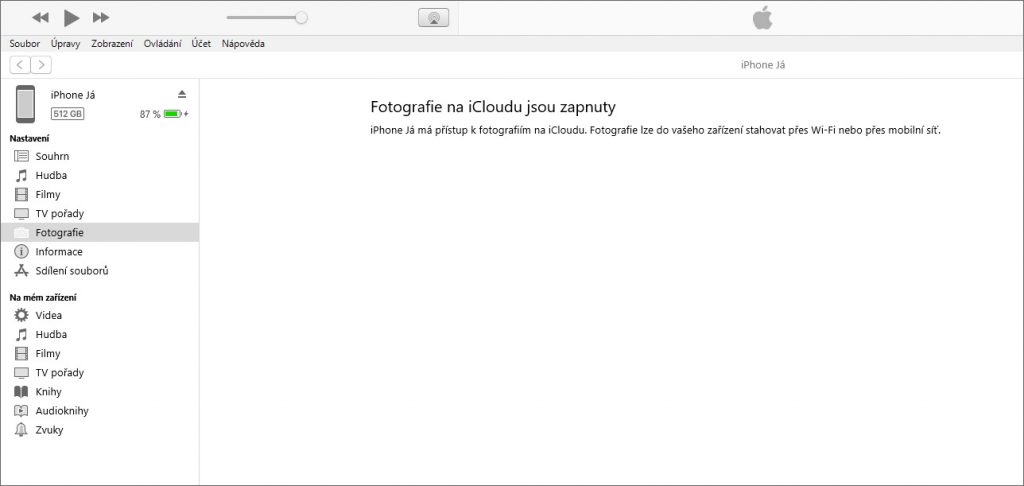Image resolution: width=1024 pixels, height=486 pixels.
Task: Select Videa under Na mém zařízení
Action: tap(48, 315)
